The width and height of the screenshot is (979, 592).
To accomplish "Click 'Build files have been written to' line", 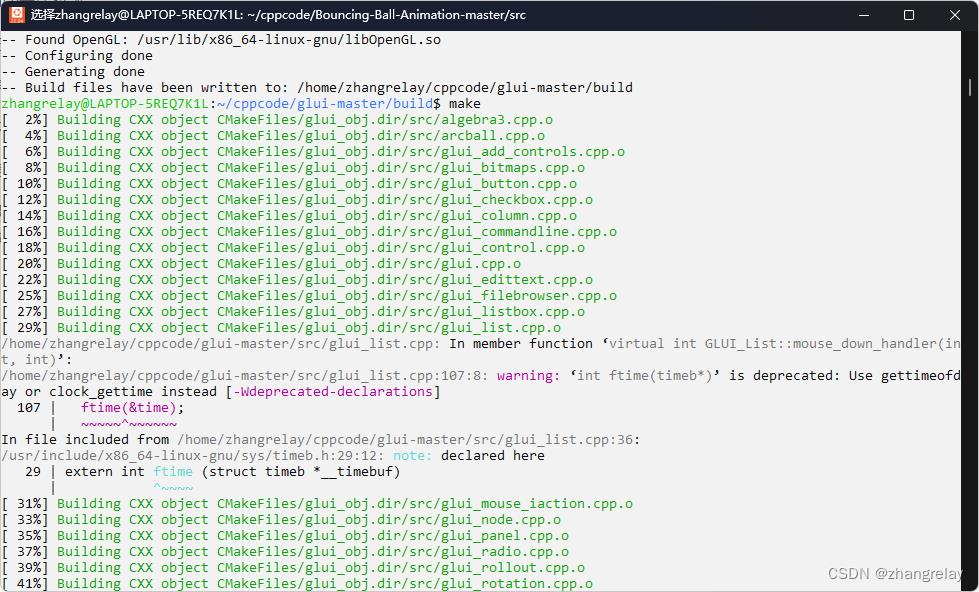I will 317,87.
